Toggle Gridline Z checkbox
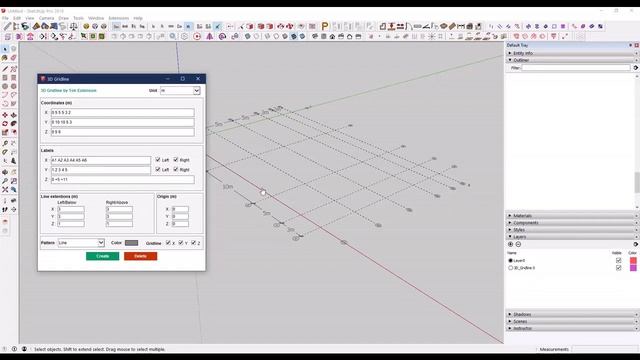640x360 pixels. coord(193,242)
